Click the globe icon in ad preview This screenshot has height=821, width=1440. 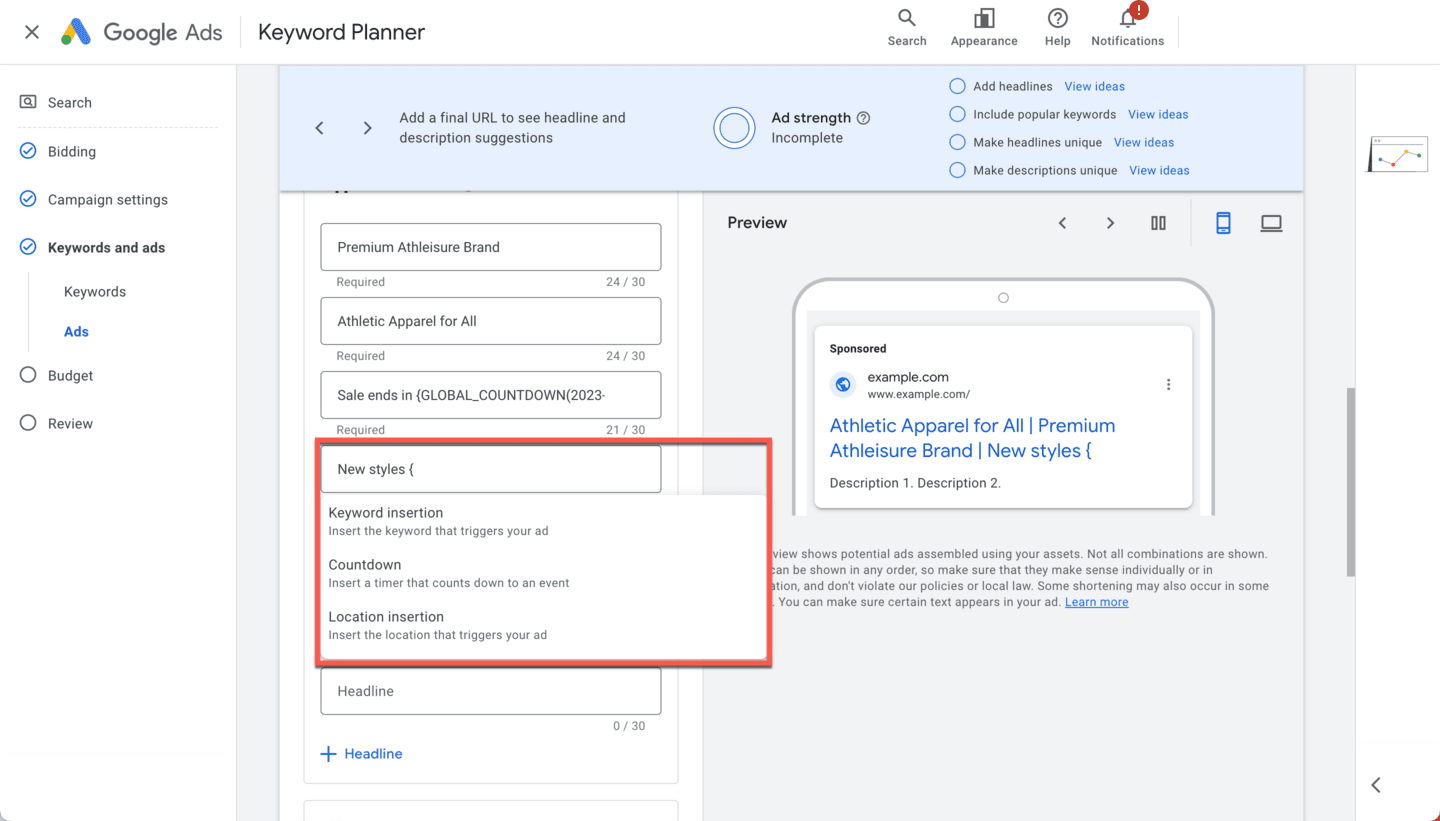(x=843, y=384)
